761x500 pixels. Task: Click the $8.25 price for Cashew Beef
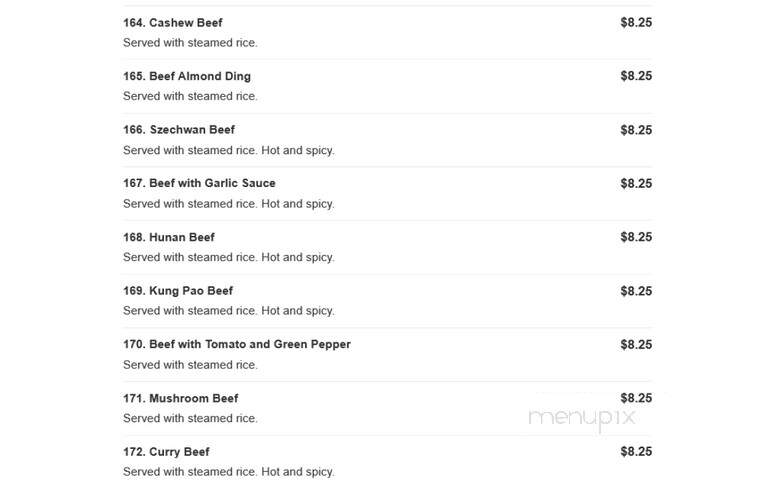coord(636,22)
